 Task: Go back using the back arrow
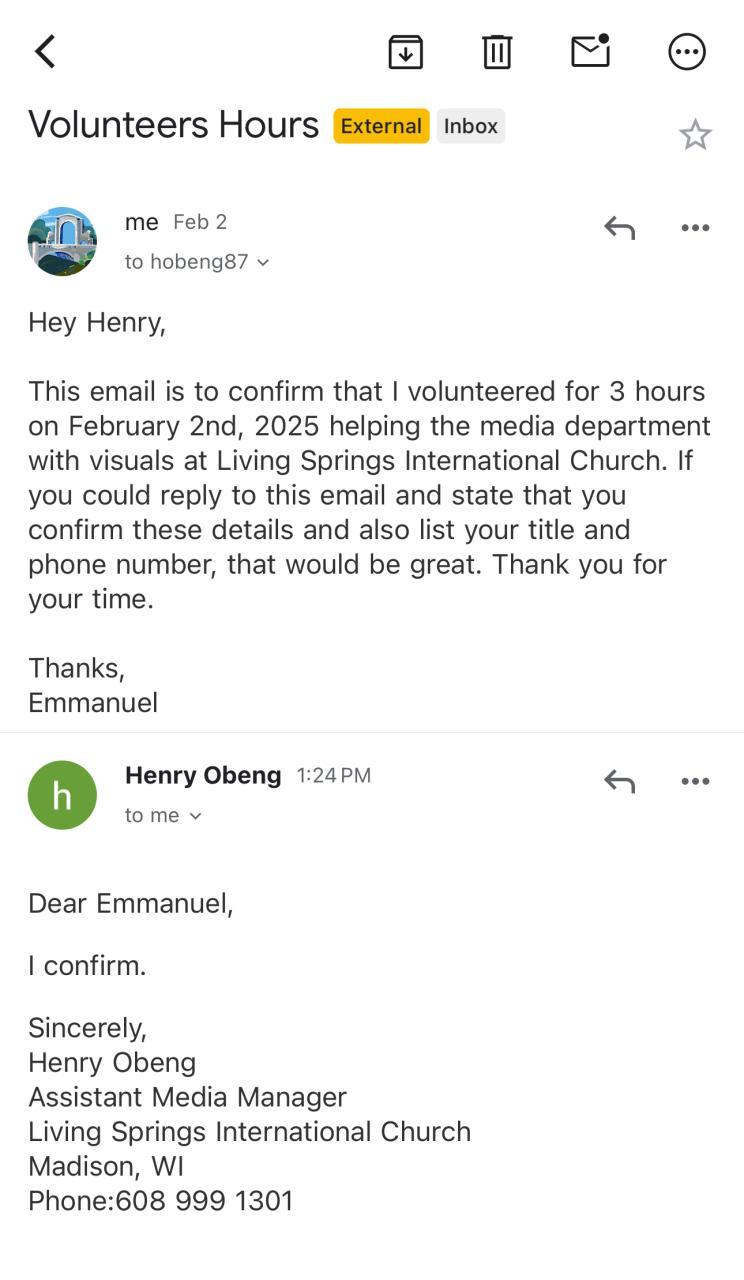(x=45, y=52)
